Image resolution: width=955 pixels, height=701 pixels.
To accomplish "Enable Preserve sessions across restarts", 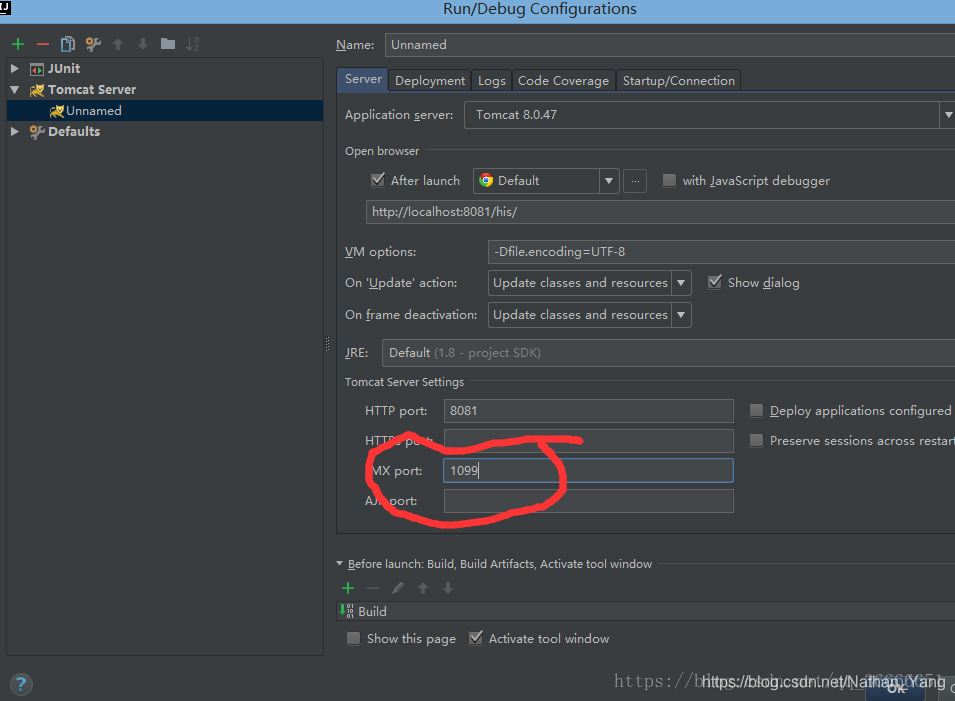I will [x=756, y=440].
